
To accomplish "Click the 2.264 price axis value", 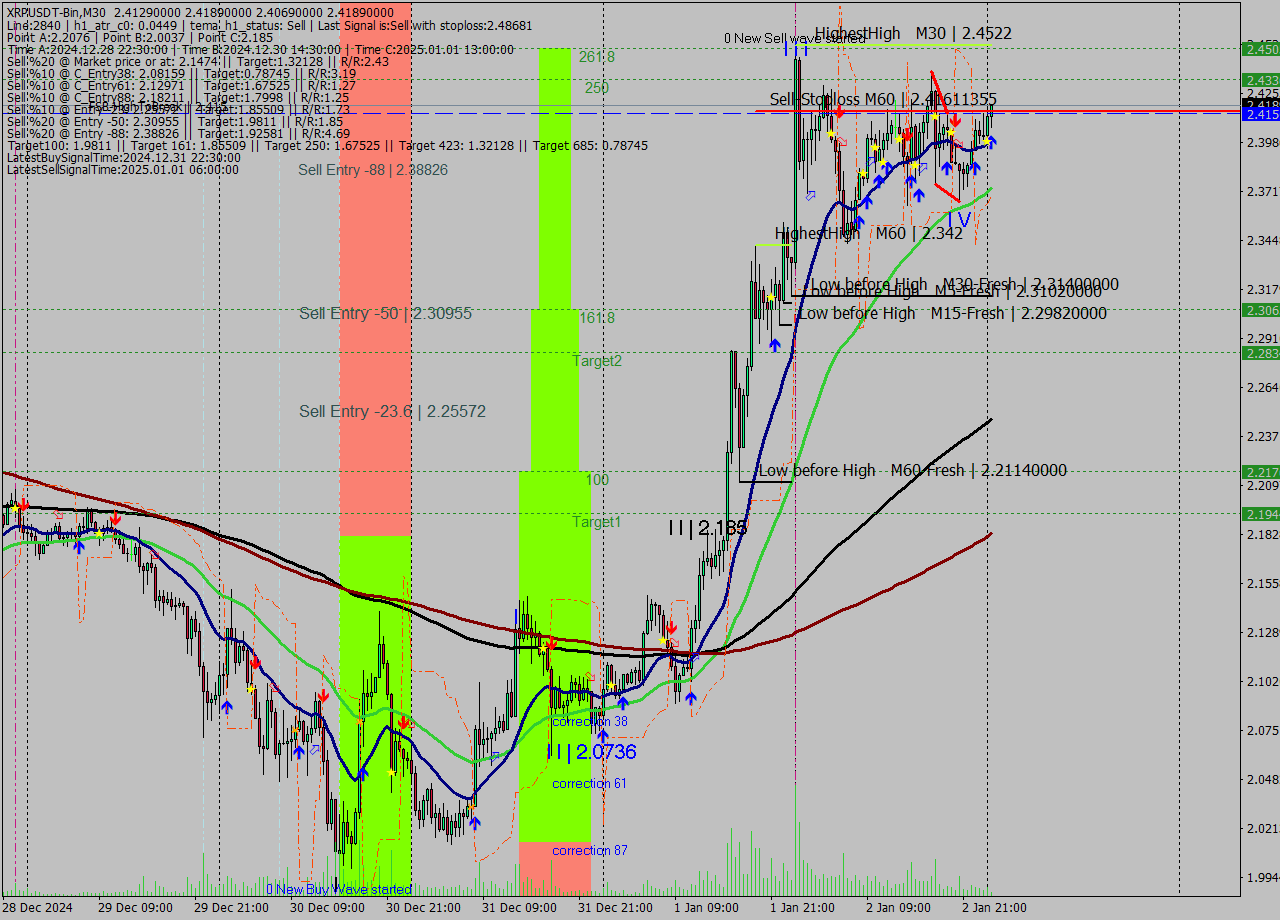I will point(1262,388).
